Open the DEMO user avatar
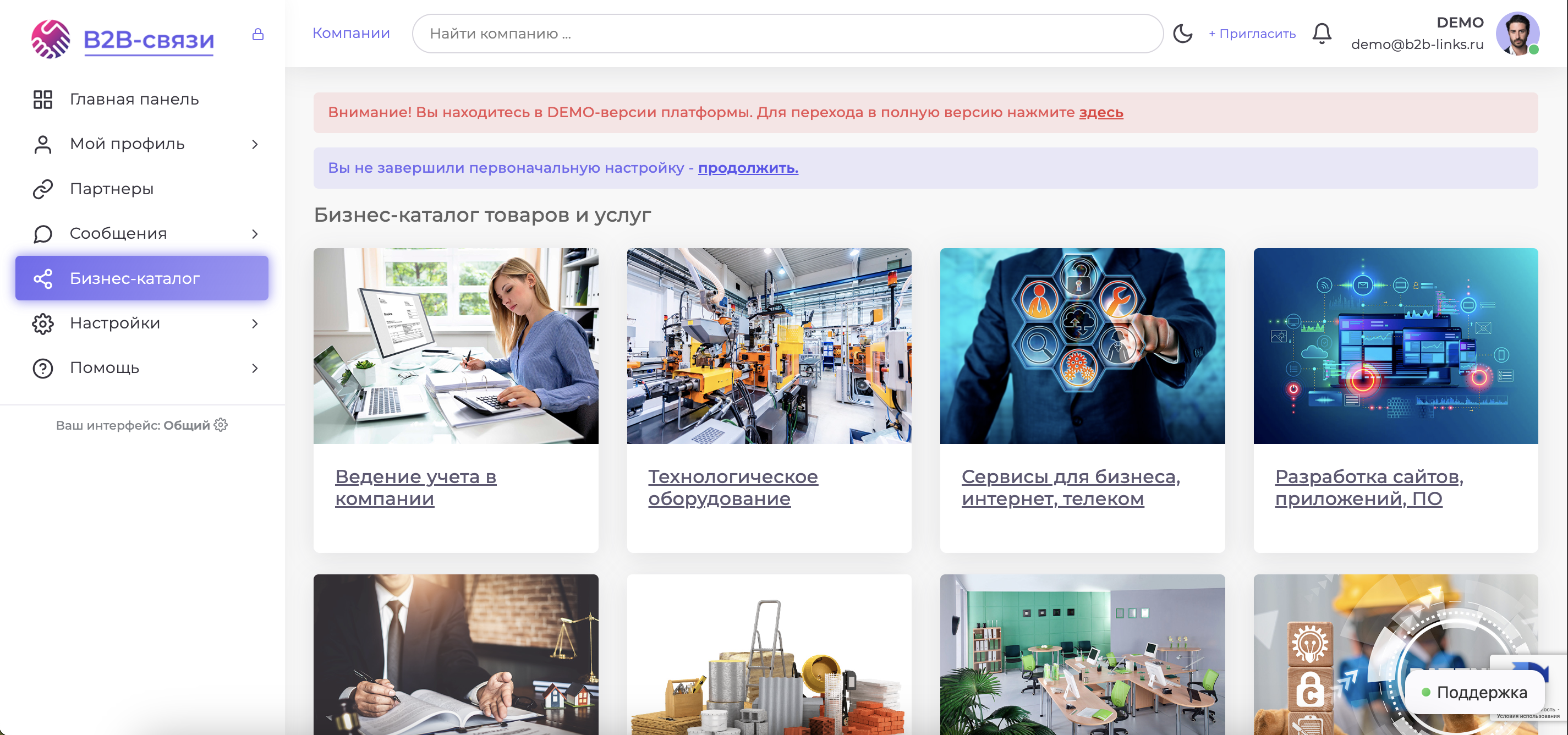Screen dimensions: 1568x735 1517,34
